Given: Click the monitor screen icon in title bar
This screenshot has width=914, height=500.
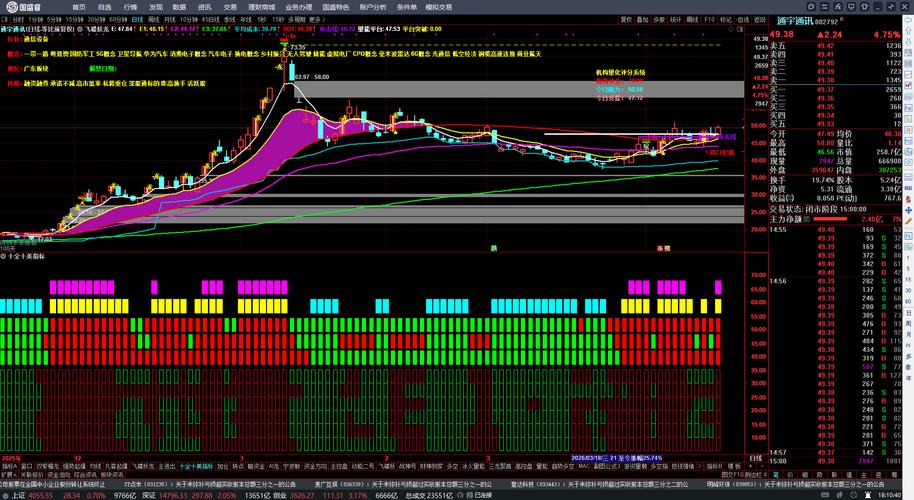Looking at the screenshot, I should (x=851, y=6).
